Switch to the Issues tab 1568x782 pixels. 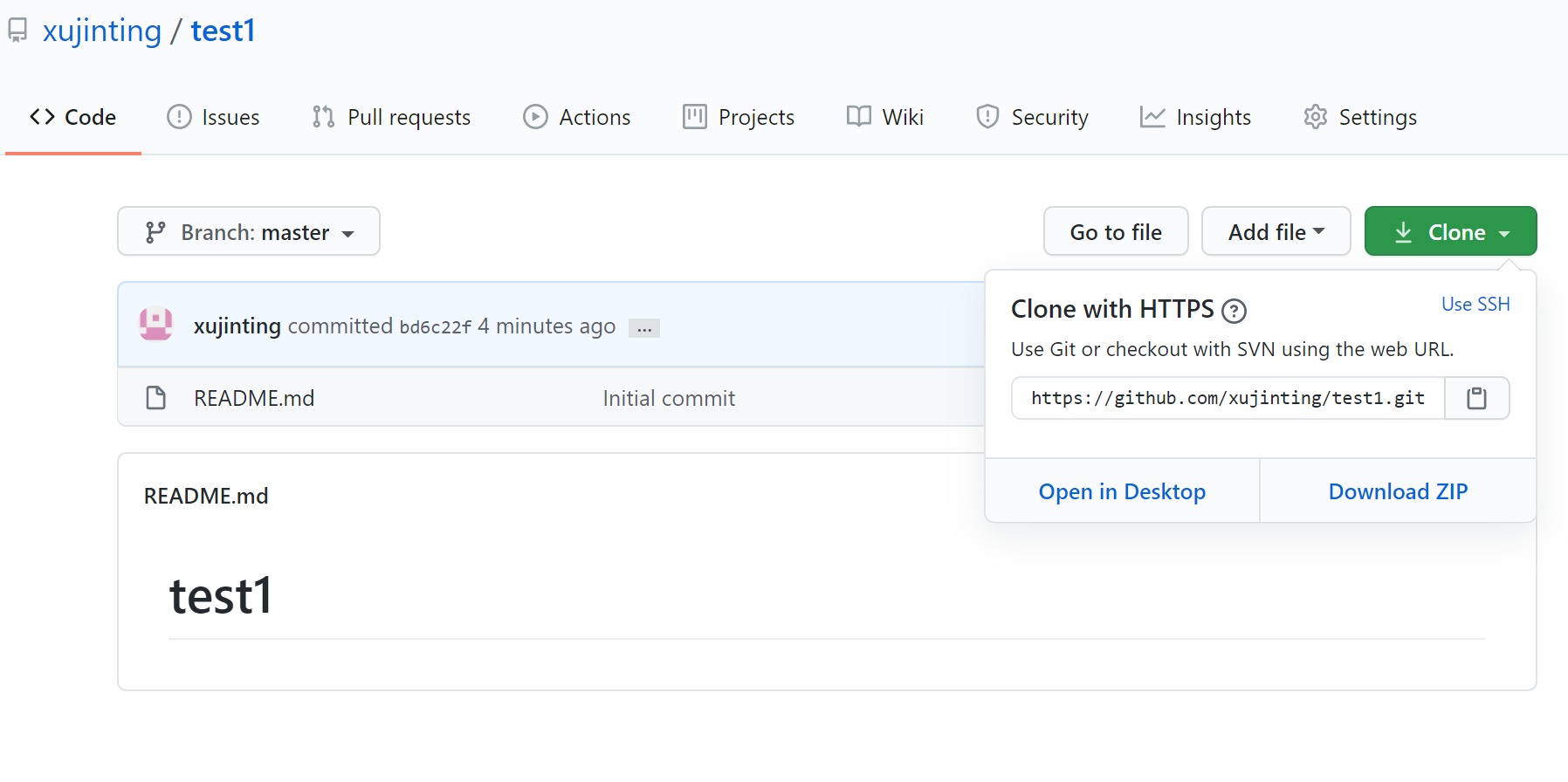(x=213, y=117)
